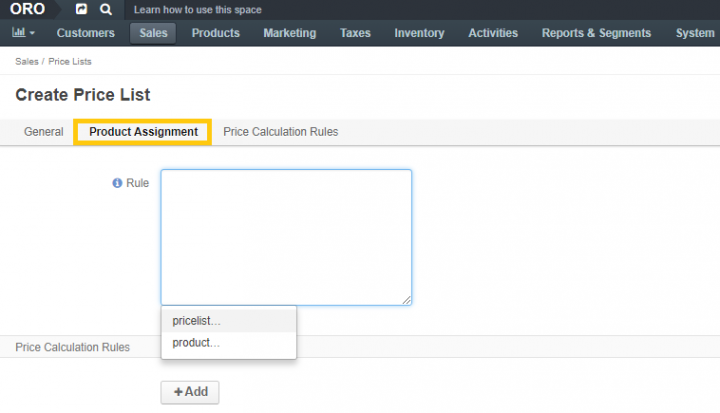Open the shortcuts share icon
Image resolution: width=720 pixels, height=413 pixels.
point(81,9)
